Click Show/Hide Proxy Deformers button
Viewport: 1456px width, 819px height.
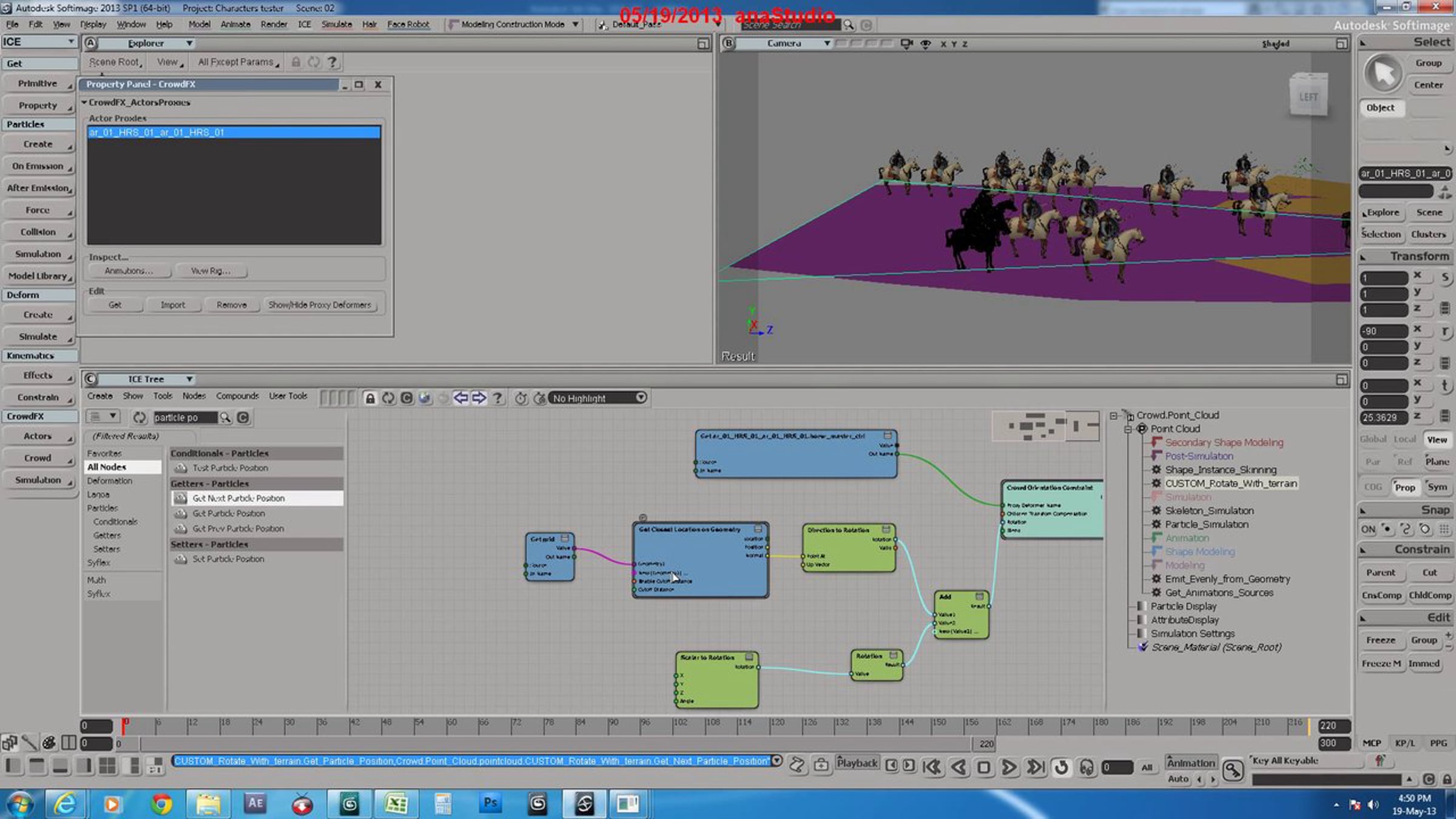point(320,305)
